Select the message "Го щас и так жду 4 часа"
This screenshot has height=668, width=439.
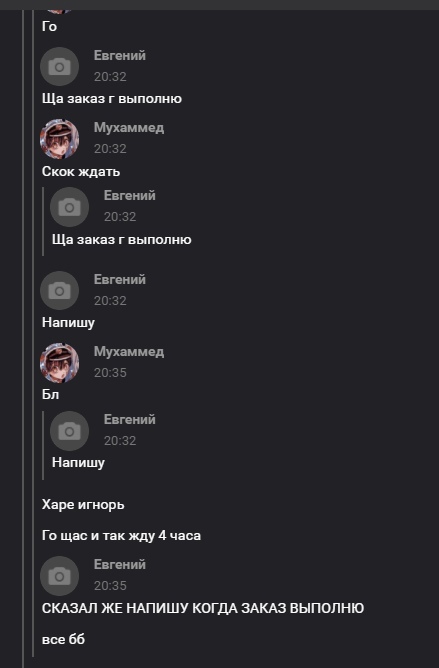121,536
